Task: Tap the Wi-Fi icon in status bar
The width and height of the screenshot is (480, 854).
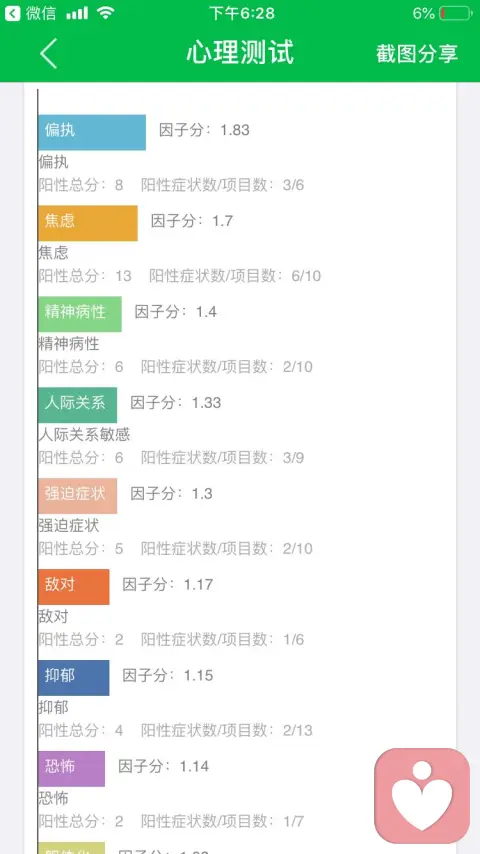Action: 106,13
